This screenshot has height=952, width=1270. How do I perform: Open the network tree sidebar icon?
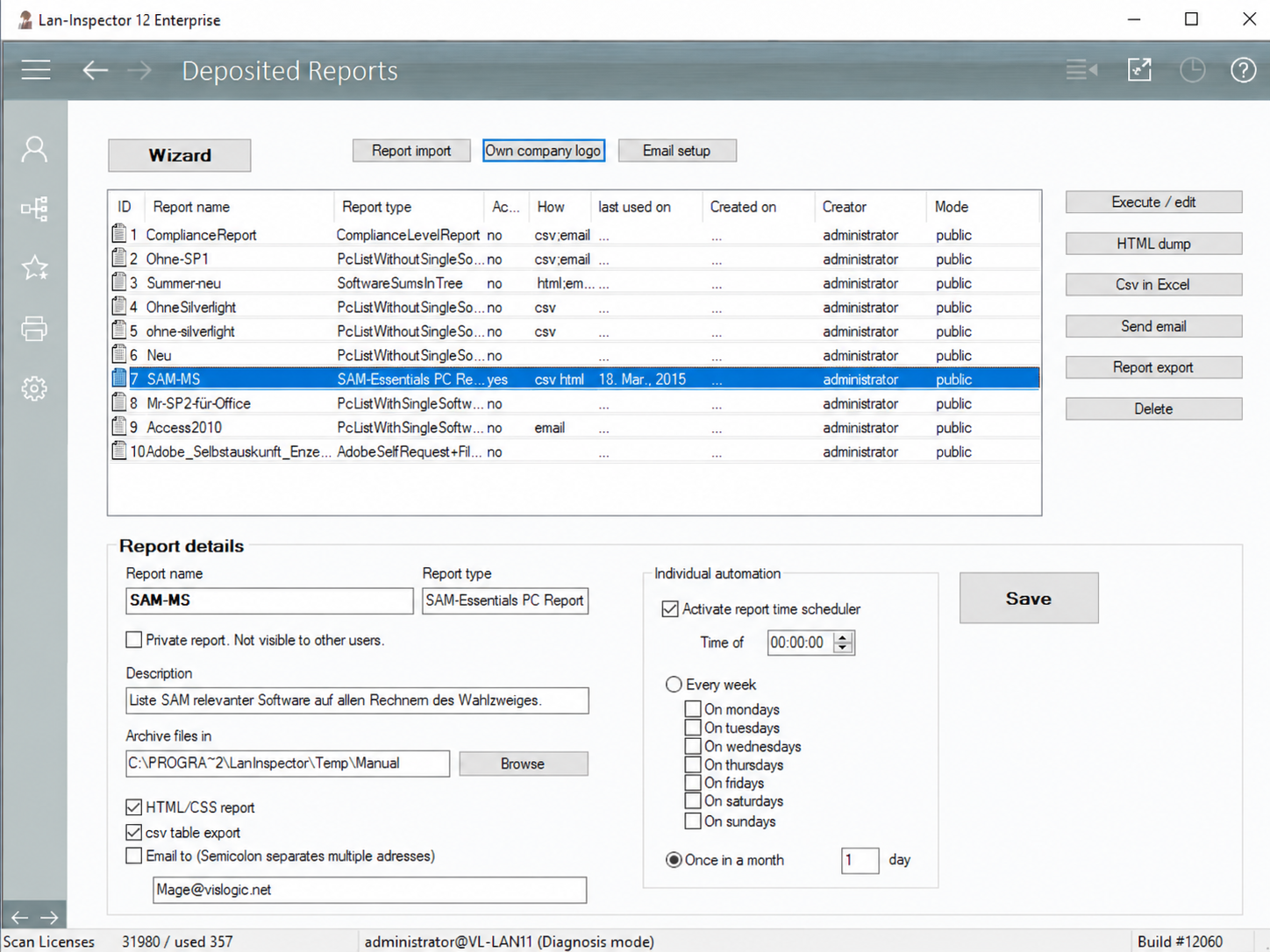pos(34,209)
